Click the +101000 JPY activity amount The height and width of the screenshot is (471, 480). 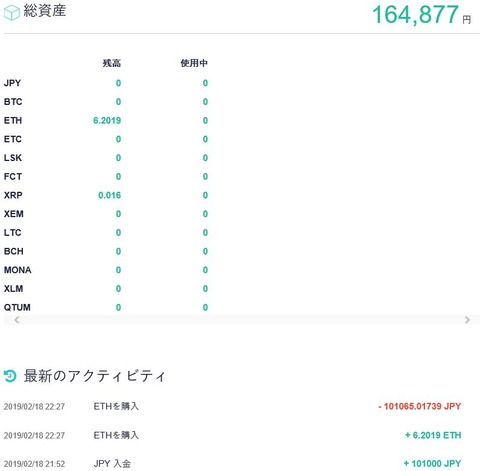pyautogui.click(x=432, y=463)
